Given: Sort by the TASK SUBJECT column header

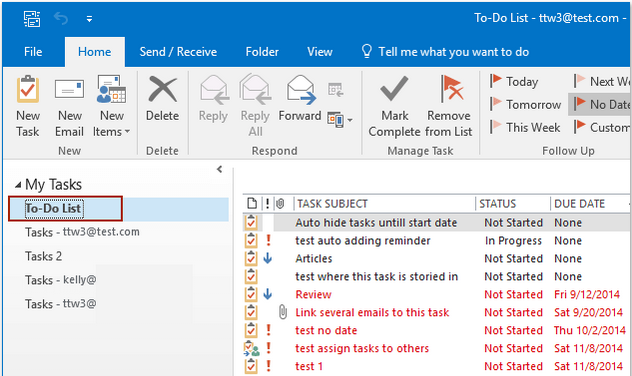Looking at the screenshot, I should click(332, 204).
